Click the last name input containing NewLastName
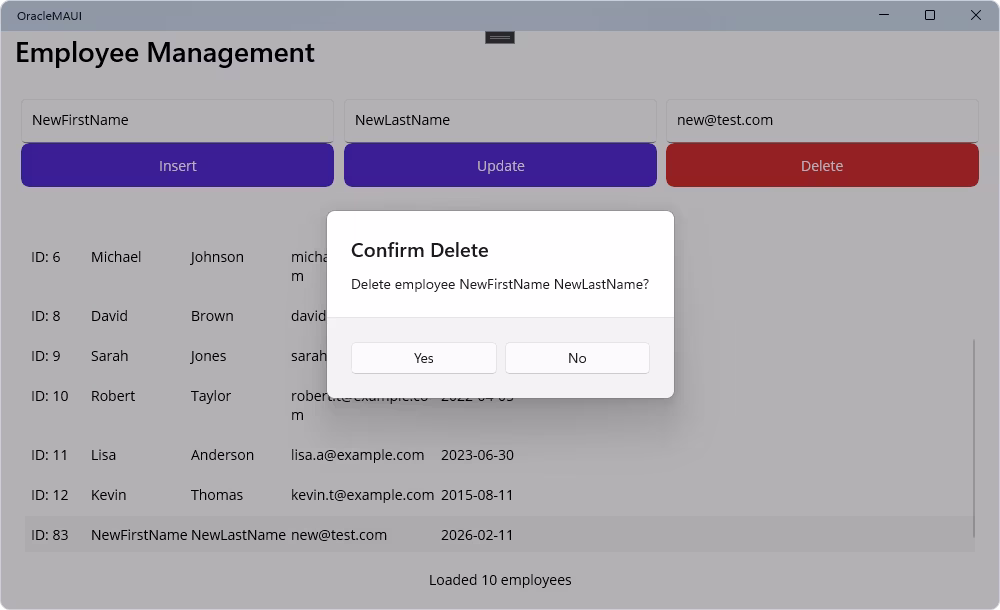Viewport: 1000px width, 610px height. coord(500,120)
